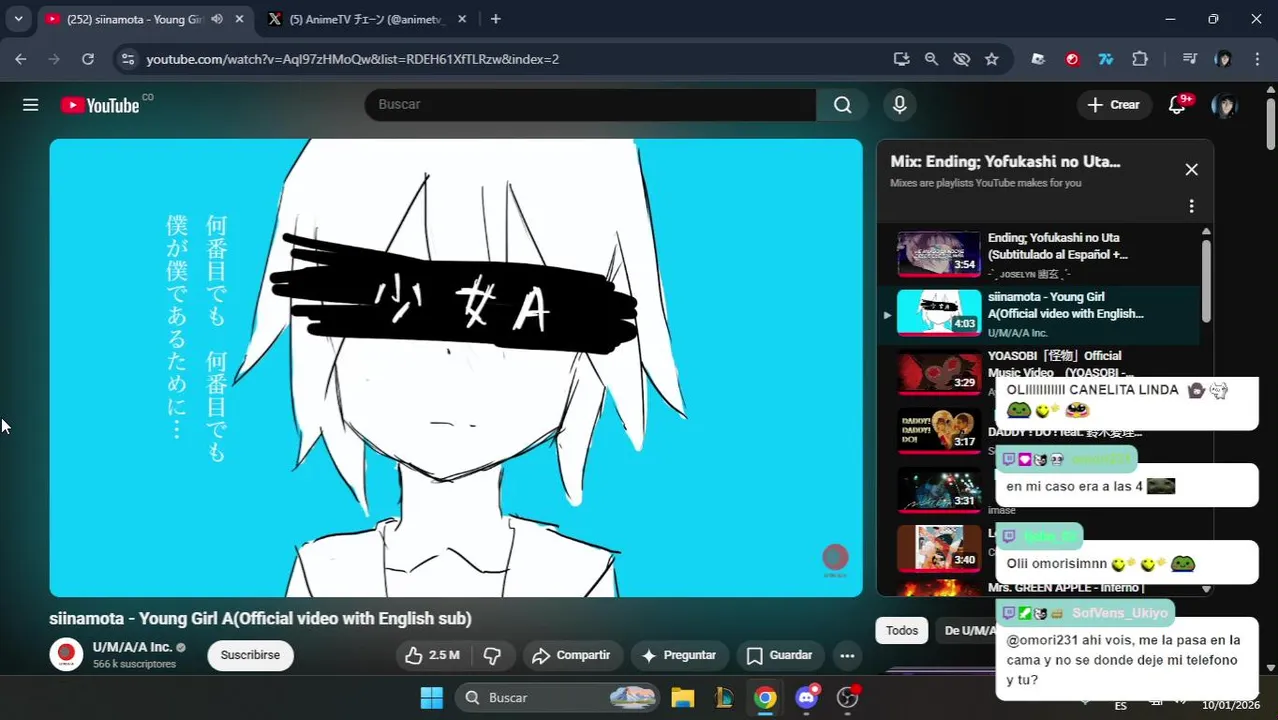Click the video player area
Image resolution: width=1278 pixels, height=720 pixels.
click(456, 368)
